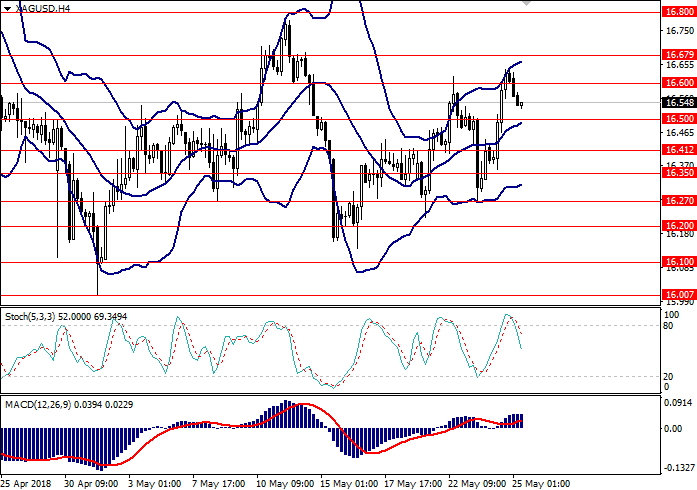697x490 pixels.
Task: Click the MACD 0.00 axis label
Action: coord(673,428)
